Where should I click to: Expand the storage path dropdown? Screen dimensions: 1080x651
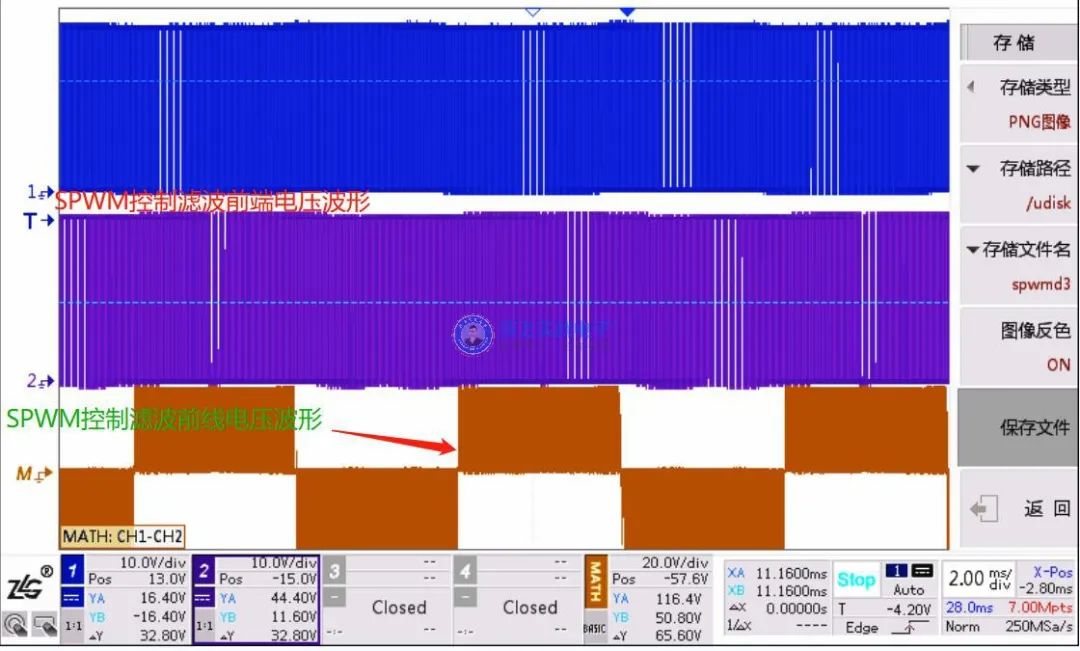(x=974, y=168)
